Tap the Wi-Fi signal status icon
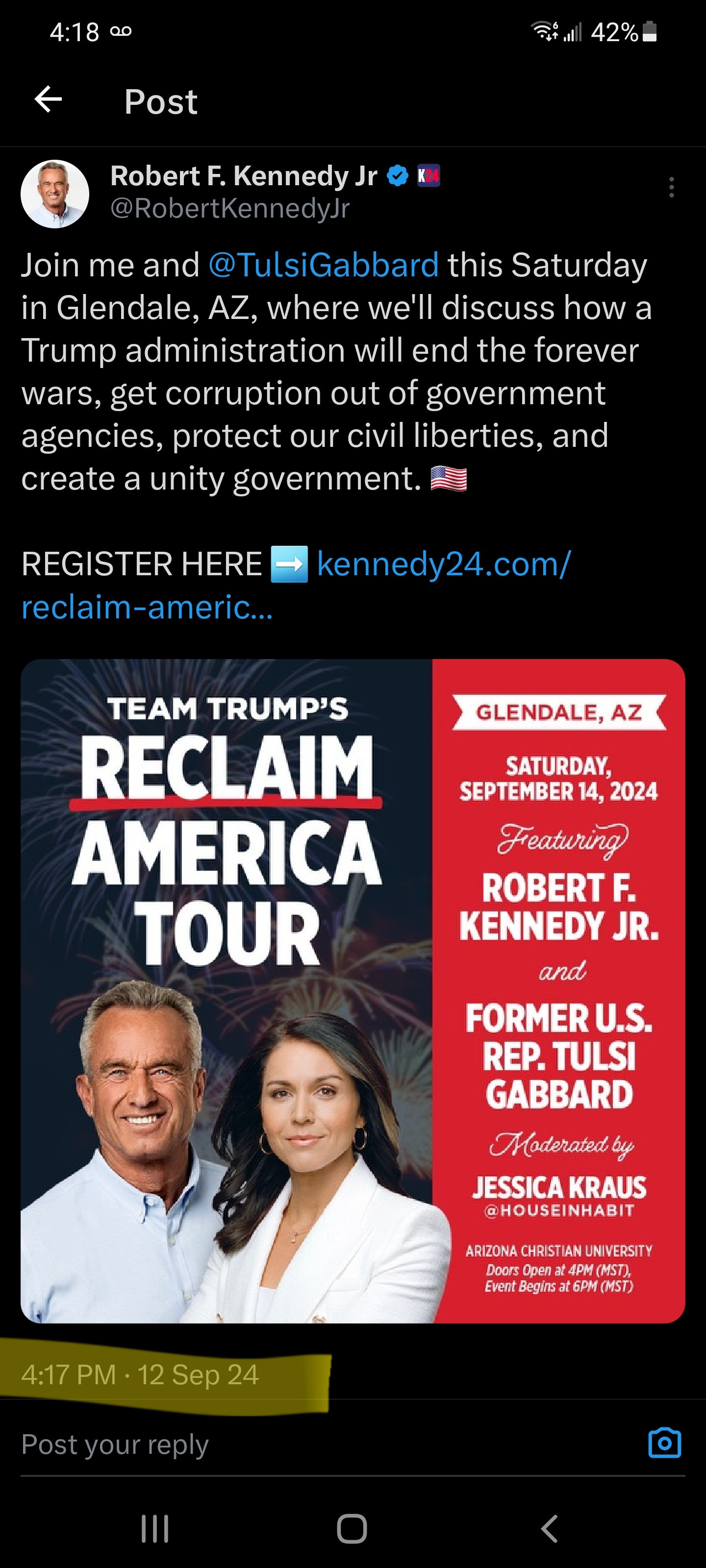 coord(545,31)
